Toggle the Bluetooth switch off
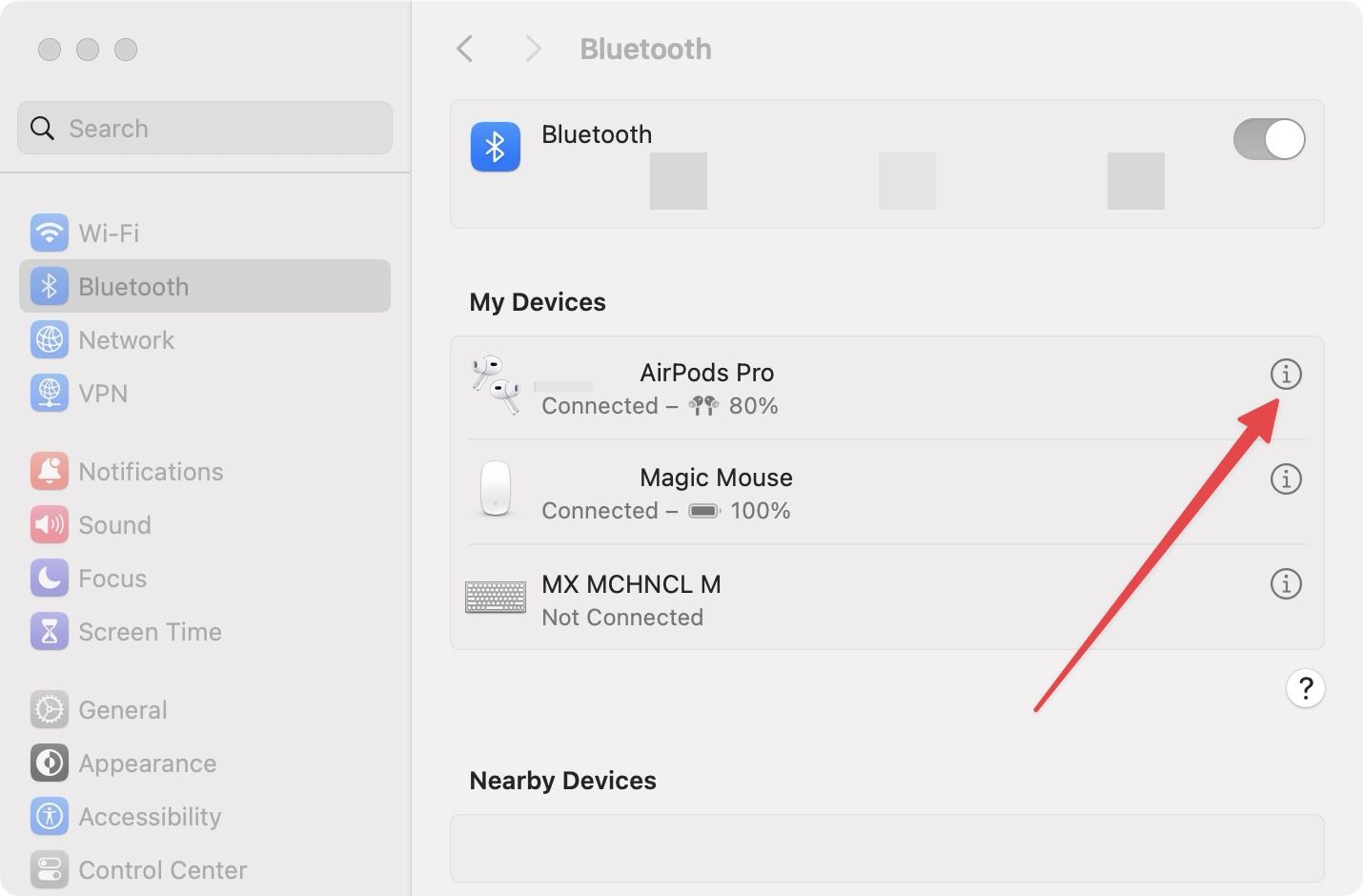Viewport: 1363px width, 896px height. coord(1268,139)
